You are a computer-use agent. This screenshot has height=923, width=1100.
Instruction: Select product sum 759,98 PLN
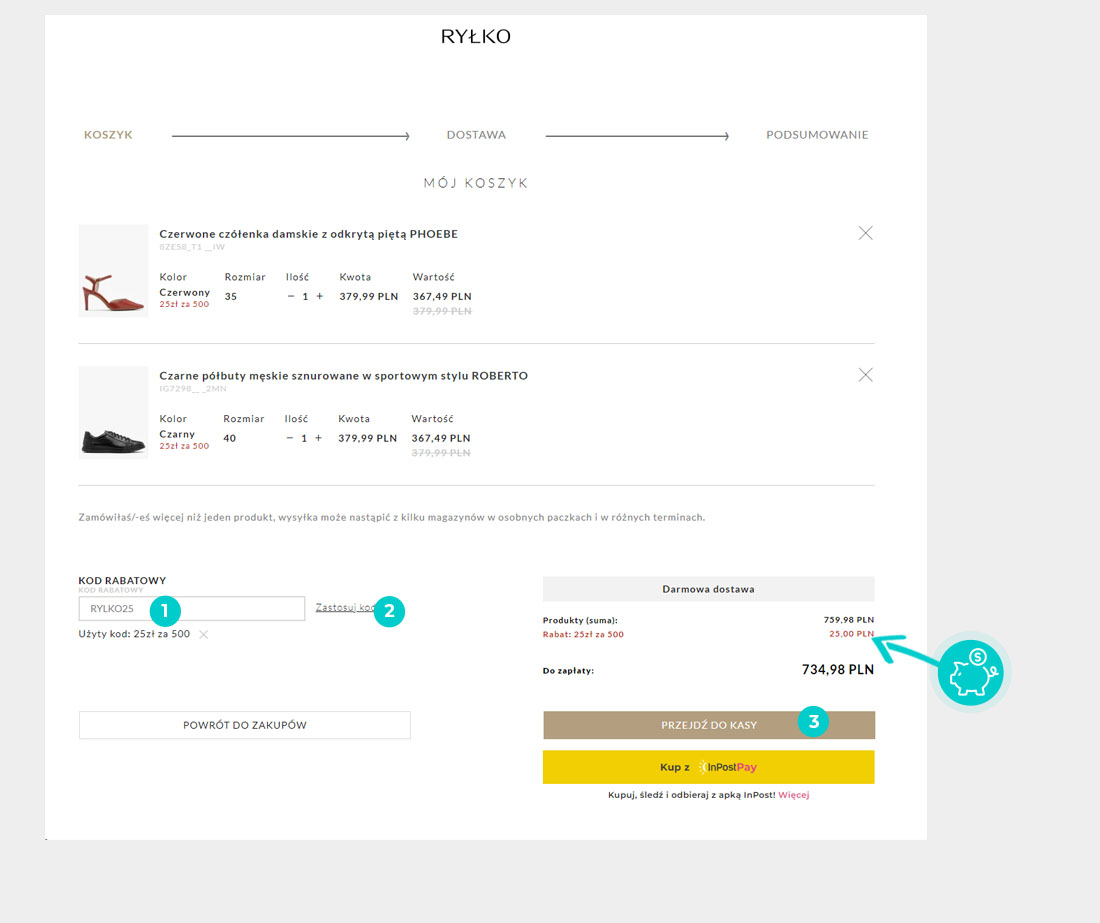pyautogui.click(x=849, y=620)
